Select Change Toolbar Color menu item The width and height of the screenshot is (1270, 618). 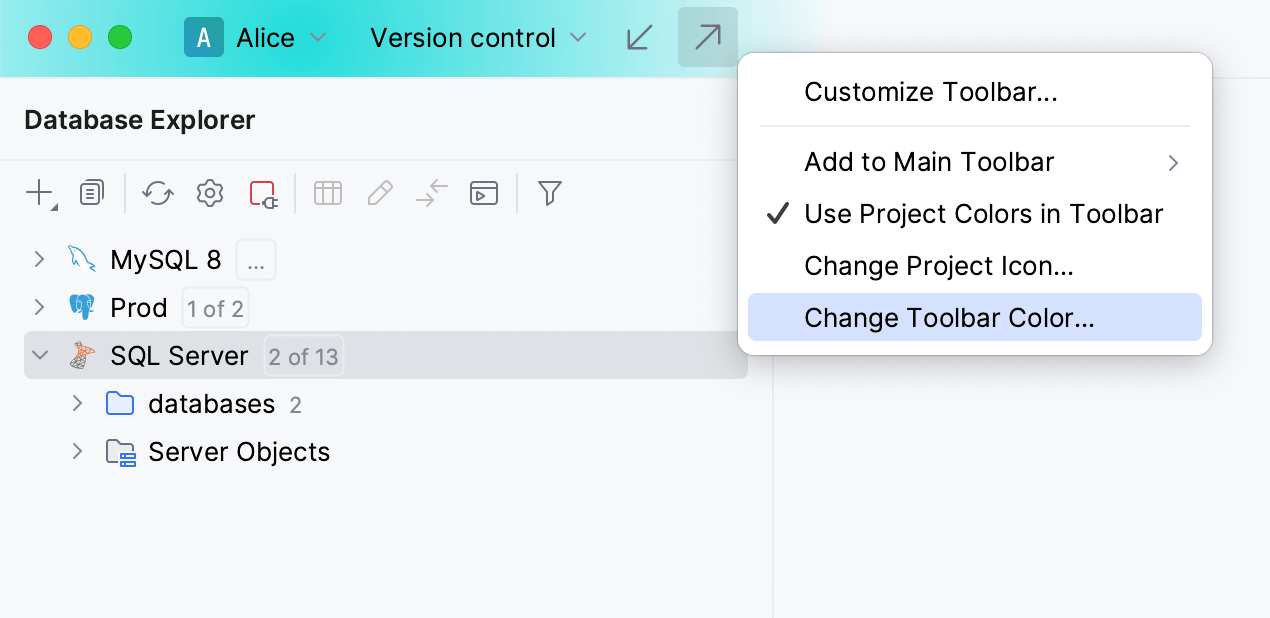(949, 318)
